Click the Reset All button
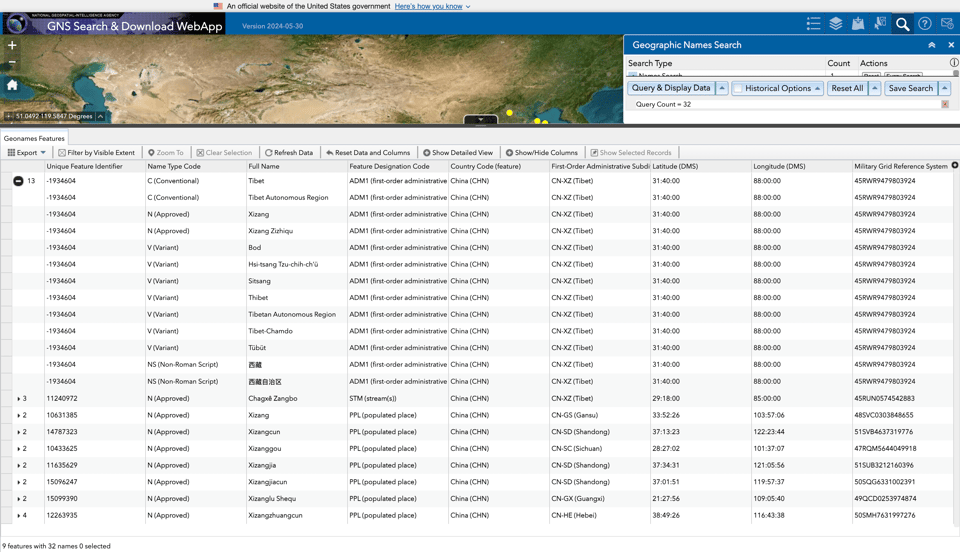The height and width of the screenshot is (552, 960). [x=847, y=88]
